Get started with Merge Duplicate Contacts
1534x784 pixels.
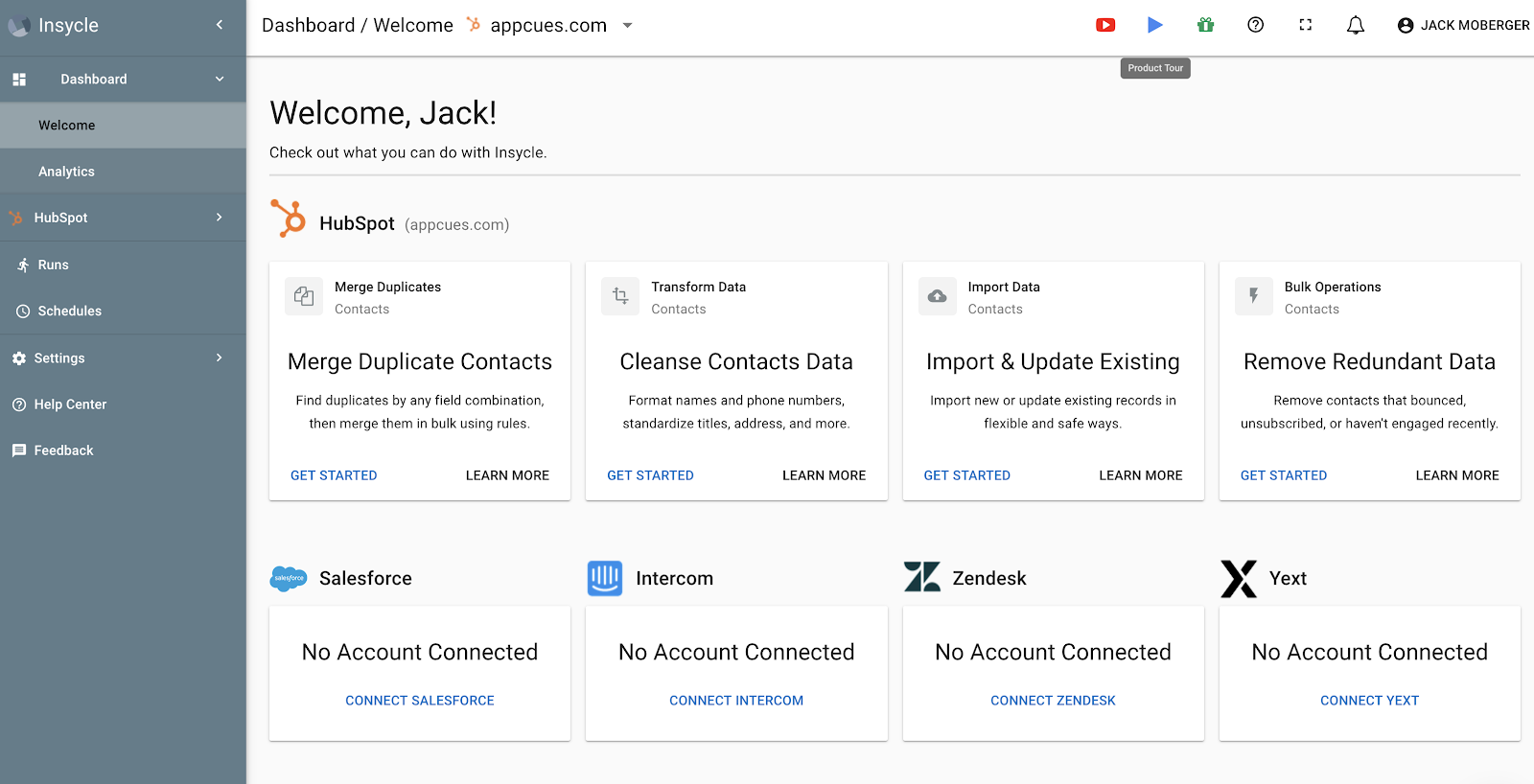coord(334,475)
